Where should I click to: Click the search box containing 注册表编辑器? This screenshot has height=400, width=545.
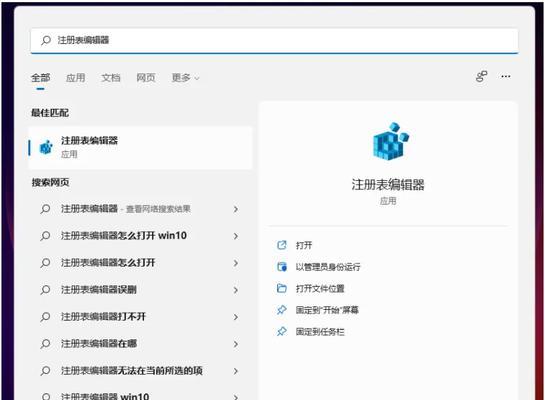tap(274, 41)
